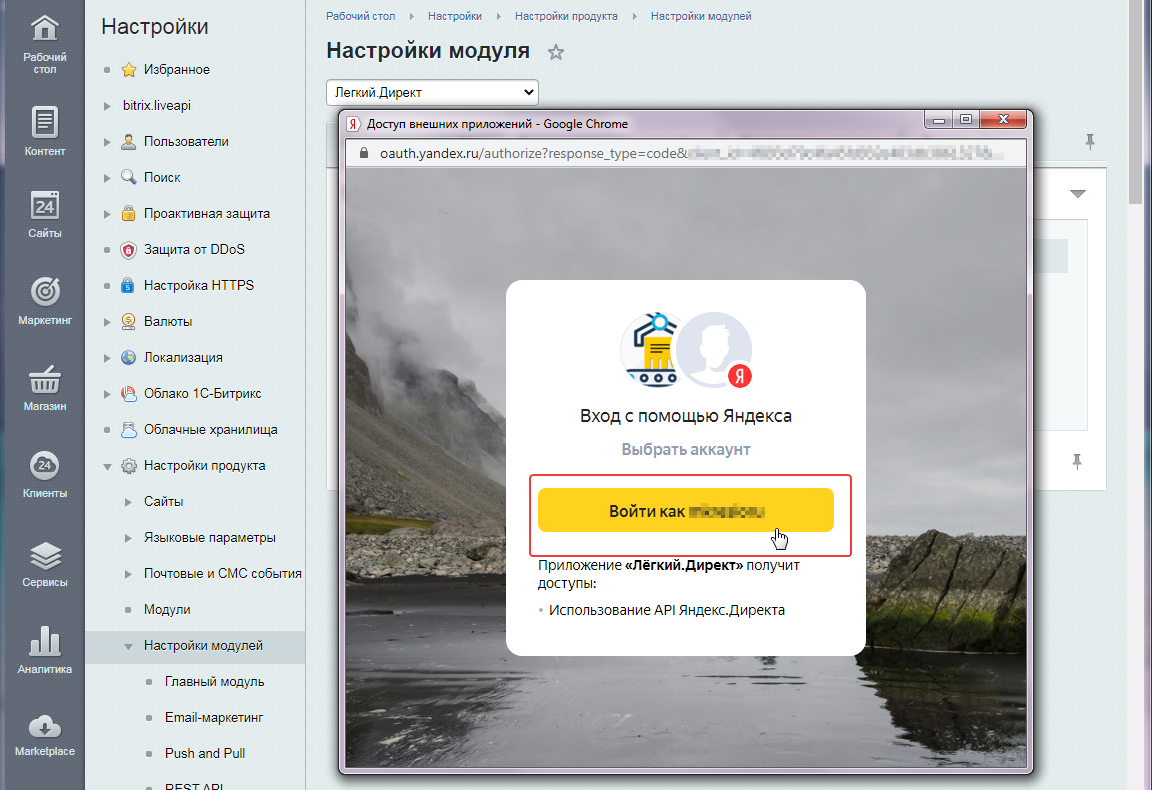Click the Поиск magnifier icon

129,177
